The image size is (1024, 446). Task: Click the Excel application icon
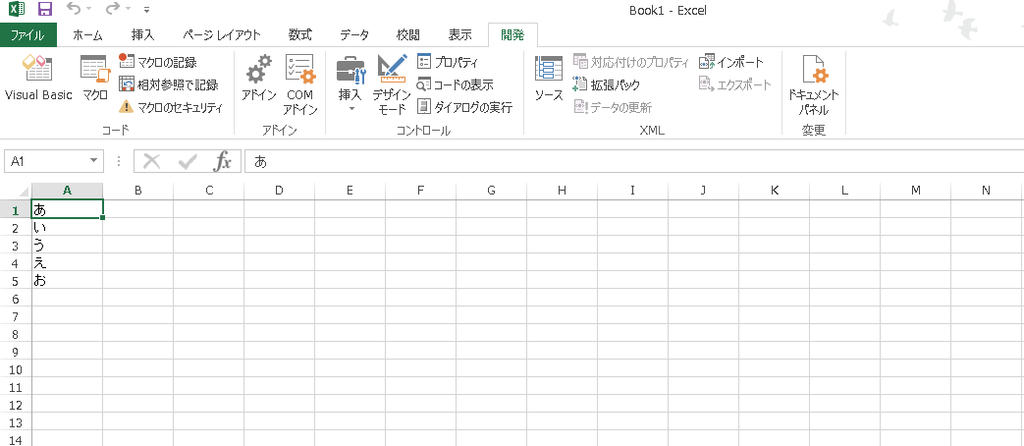[17, 10]
